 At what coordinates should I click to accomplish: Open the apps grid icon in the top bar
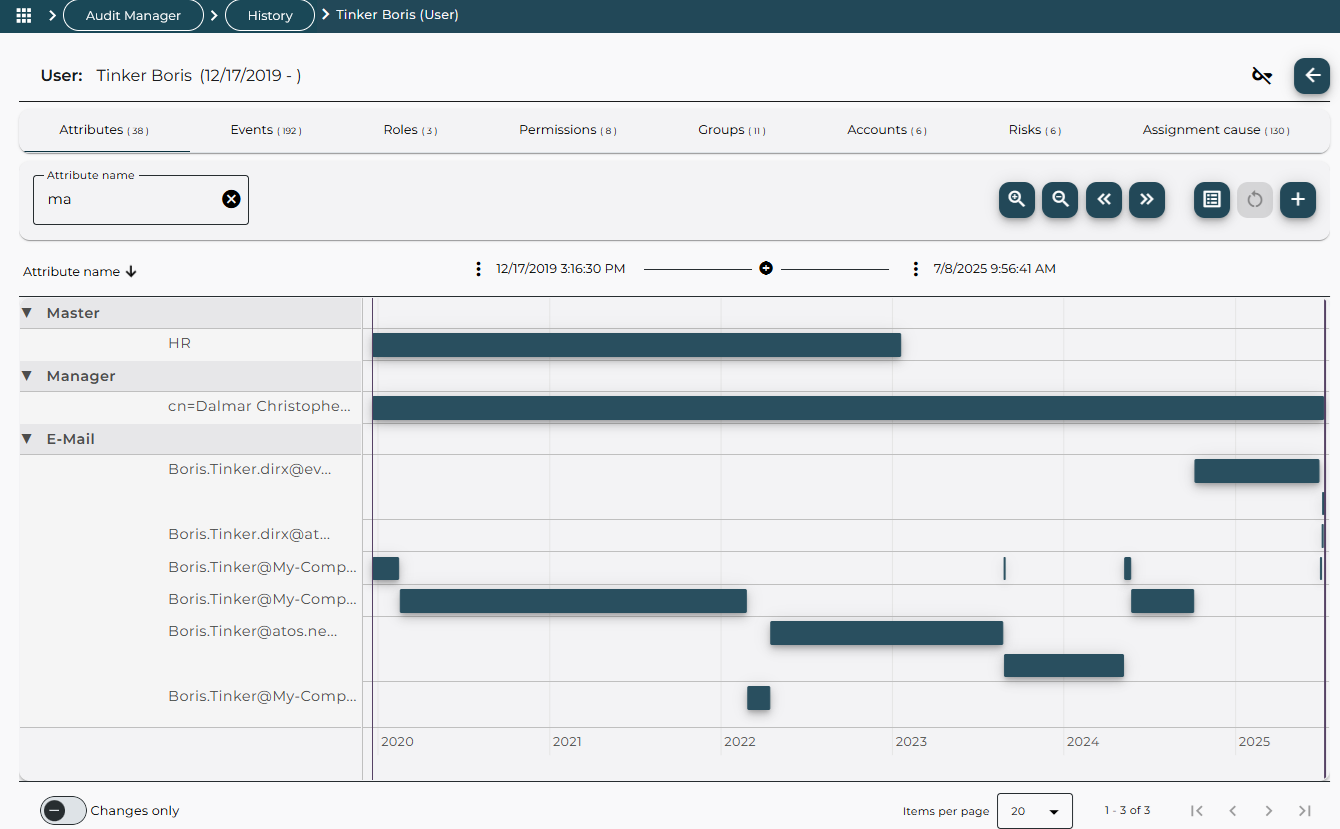(x=23, y=15)
